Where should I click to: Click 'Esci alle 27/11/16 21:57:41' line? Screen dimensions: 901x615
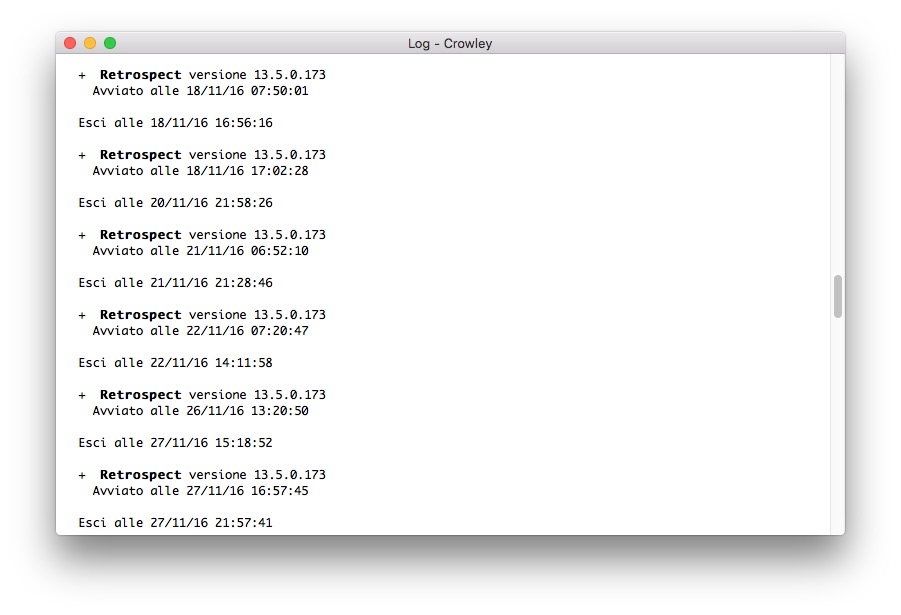point(175,522)
